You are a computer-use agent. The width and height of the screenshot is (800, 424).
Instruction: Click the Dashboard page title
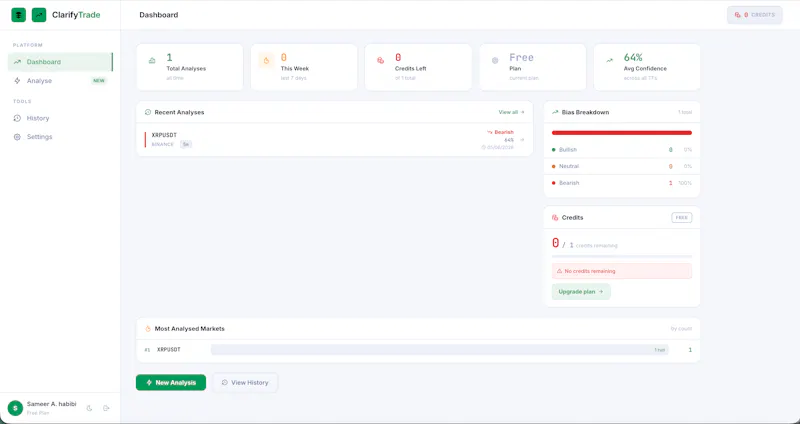(x=159, y=15)
